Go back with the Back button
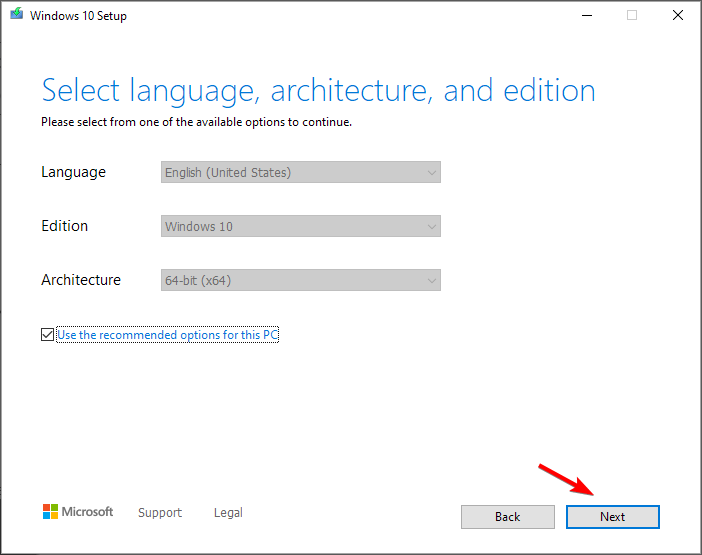This screenshot has width=702, height=555. pos(508,517)
